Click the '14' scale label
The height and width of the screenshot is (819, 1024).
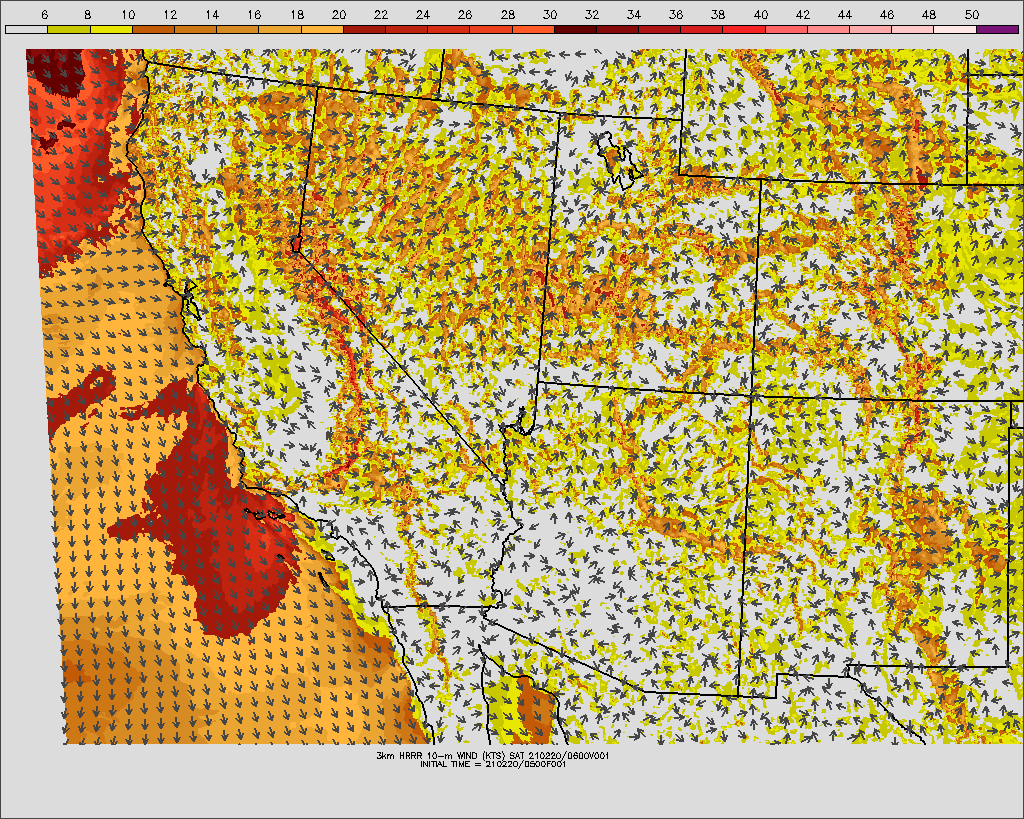tap(212, 14)
